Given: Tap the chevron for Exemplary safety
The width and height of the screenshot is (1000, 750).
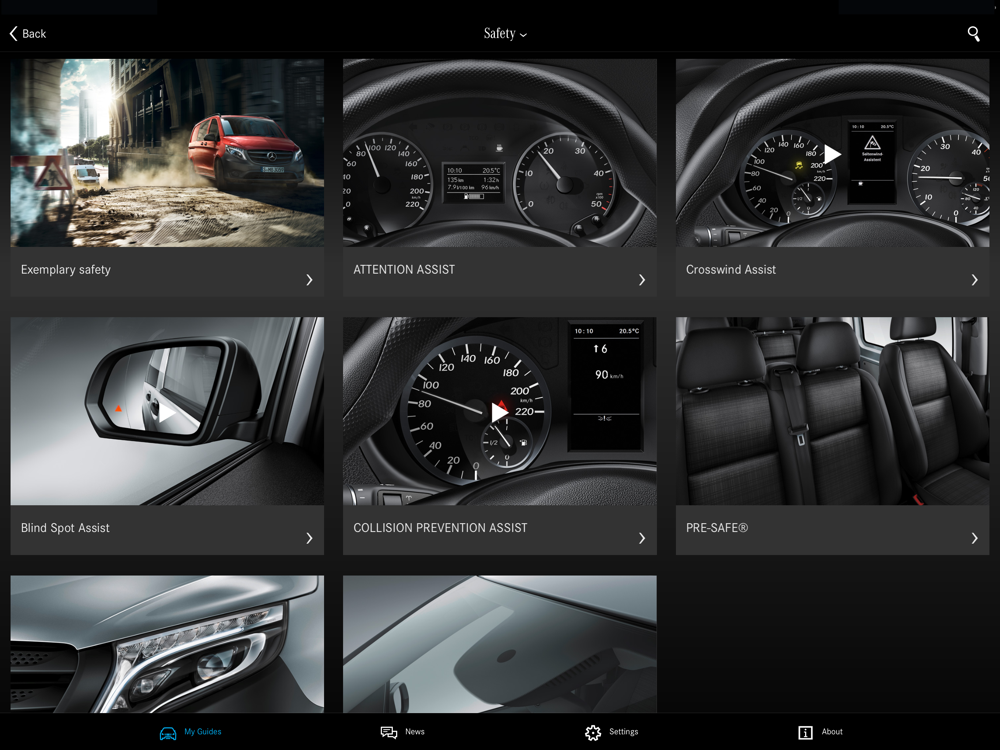Looking at the screenshot, I should click(309, 280).
